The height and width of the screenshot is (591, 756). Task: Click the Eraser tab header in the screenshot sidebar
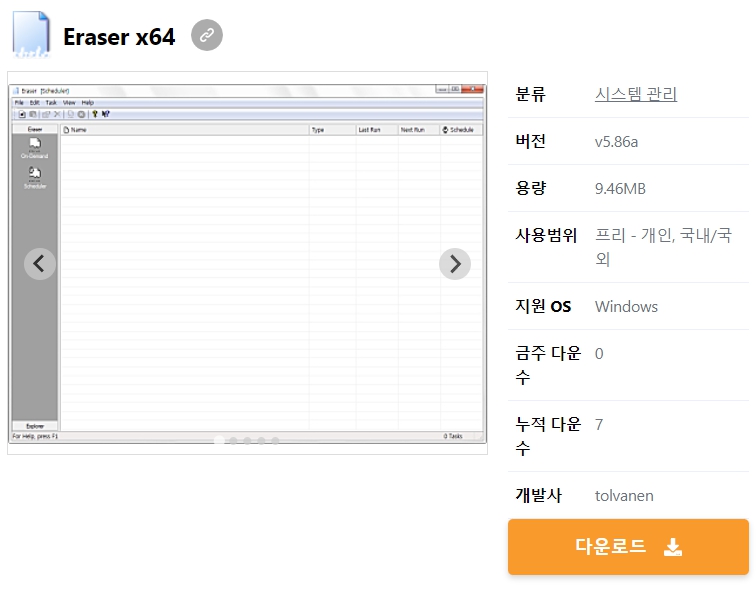click(x=35, y=129)
